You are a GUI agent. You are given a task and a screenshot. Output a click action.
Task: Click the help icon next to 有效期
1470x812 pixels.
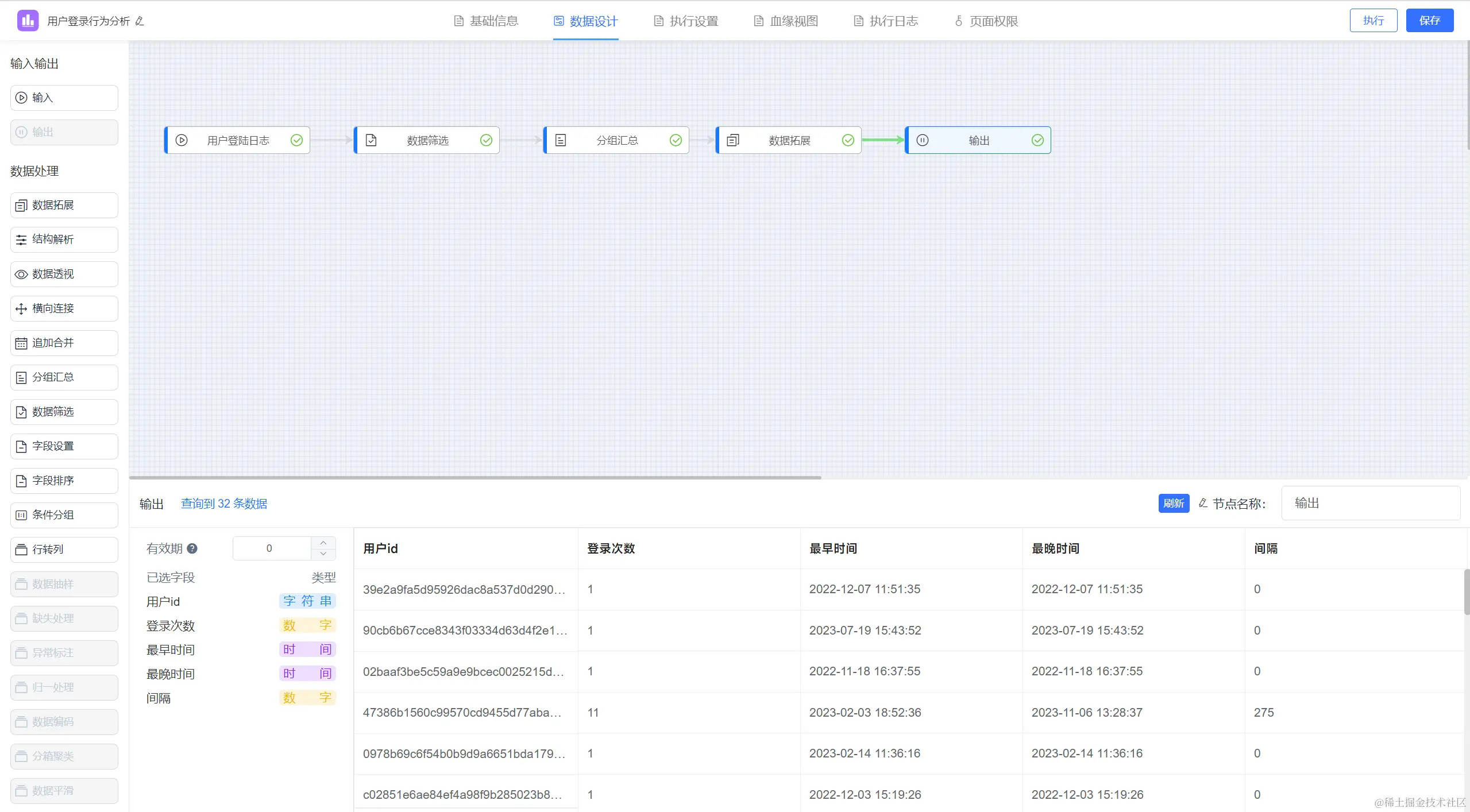[192, 548]
